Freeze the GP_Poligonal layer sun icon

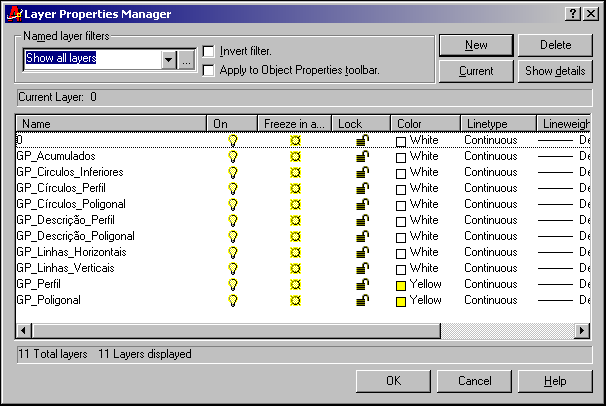pos(295,301)
